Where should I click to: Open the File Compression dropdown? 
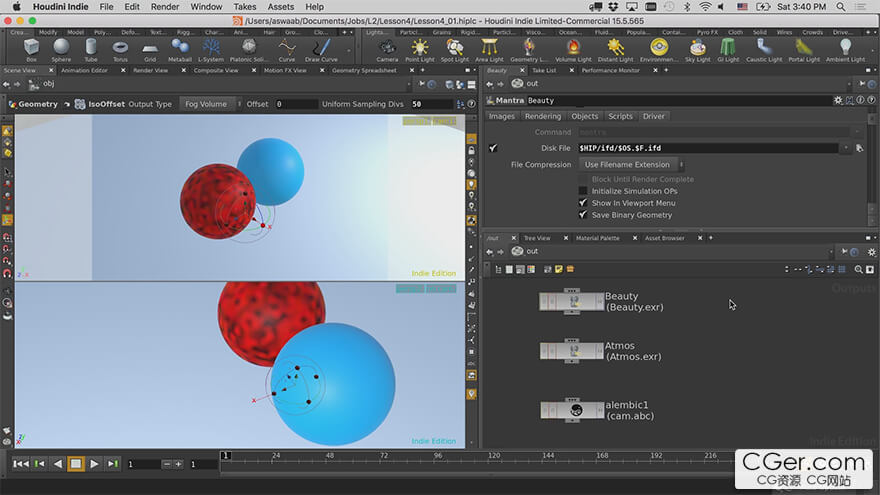(x=631, y=164)
